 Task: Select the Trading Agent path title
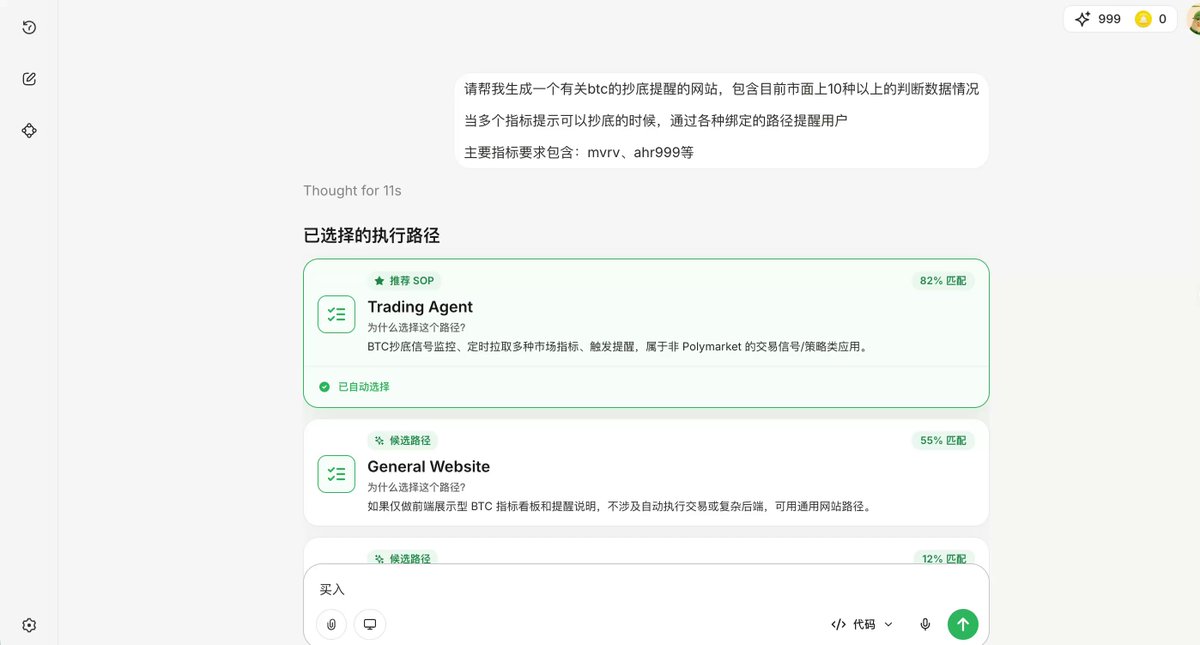pos(420,307)
